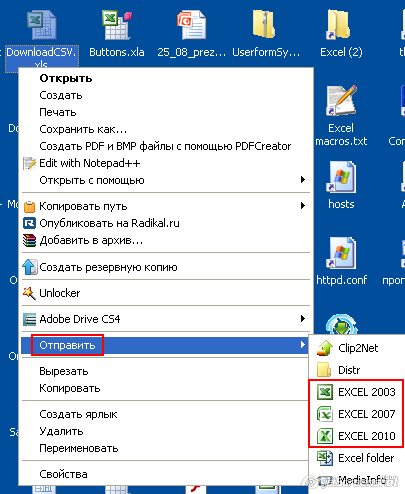The image size is (405, 494).
Task: Send file to EXCEL 2003
Action: click(357, 392)
